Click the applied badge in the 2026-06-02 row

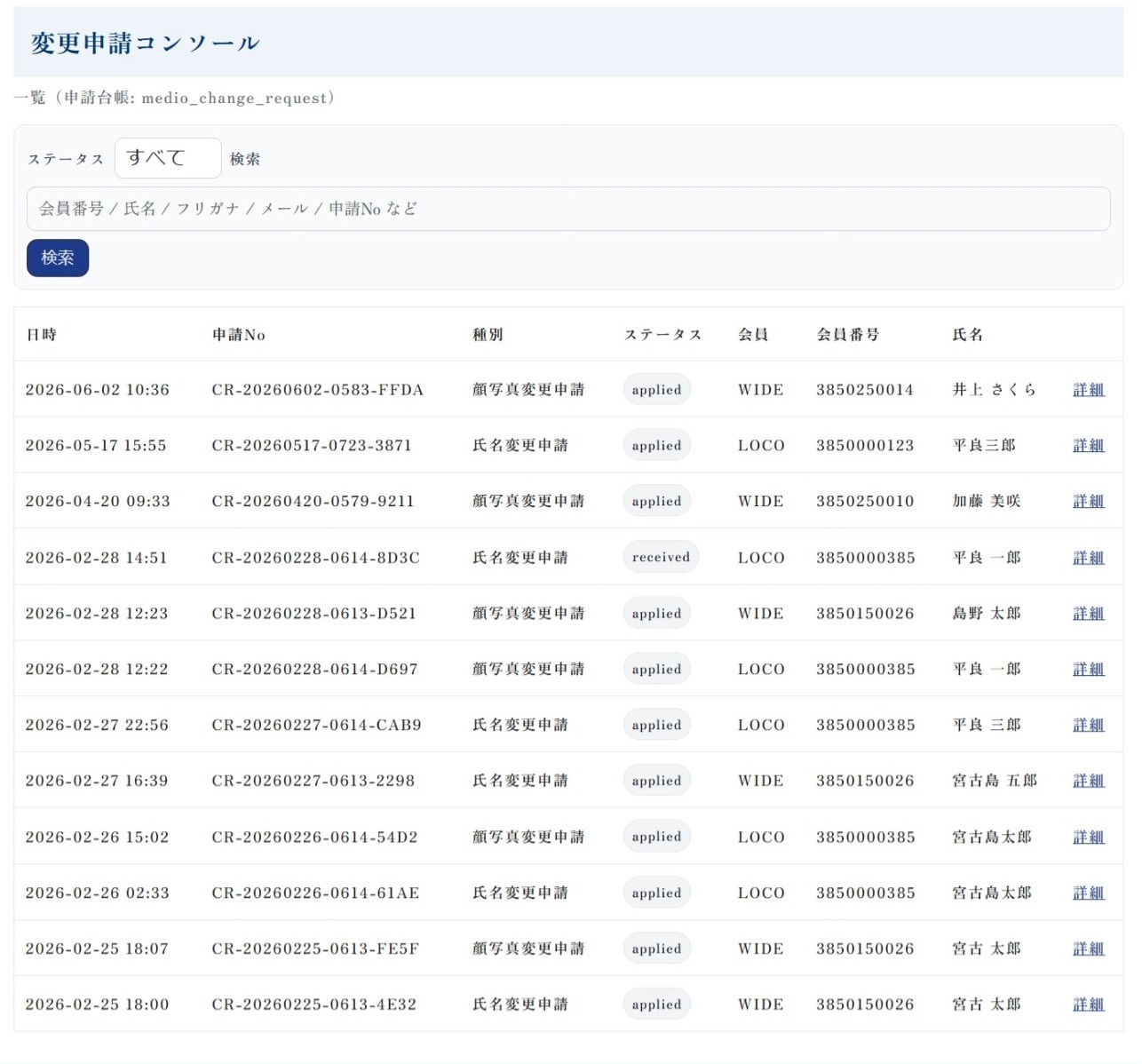click(x=657, y=390)
